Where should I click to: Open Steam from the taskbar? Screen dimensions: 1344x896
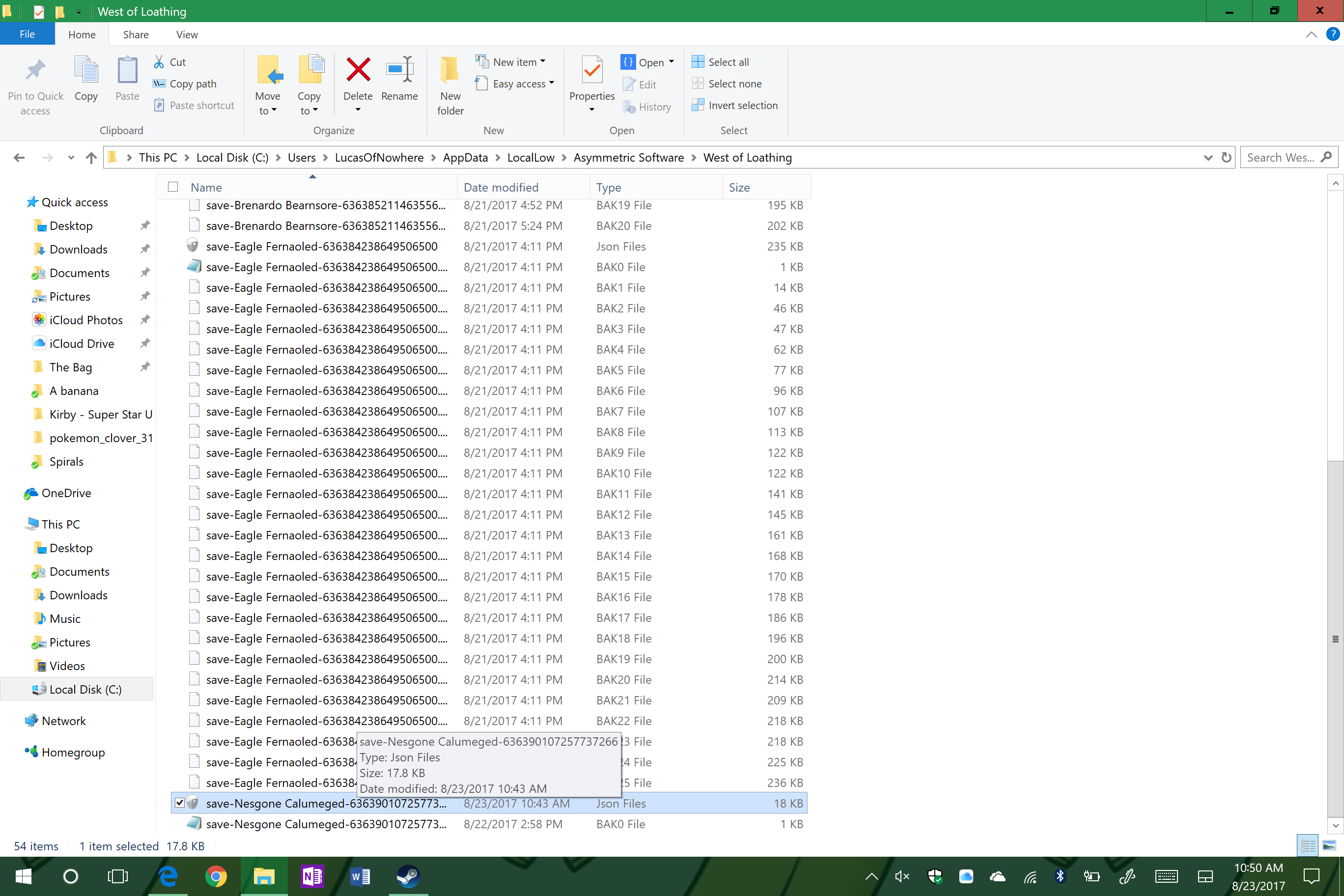click(x=407, y=876)
